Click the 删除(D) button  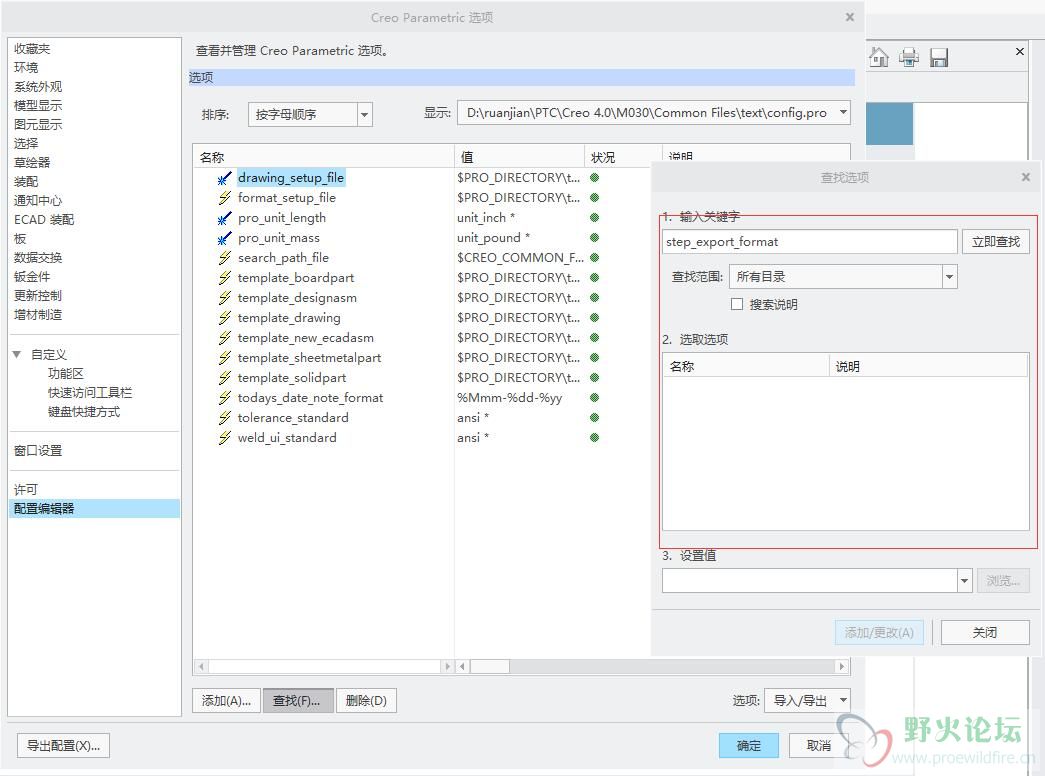367,701
